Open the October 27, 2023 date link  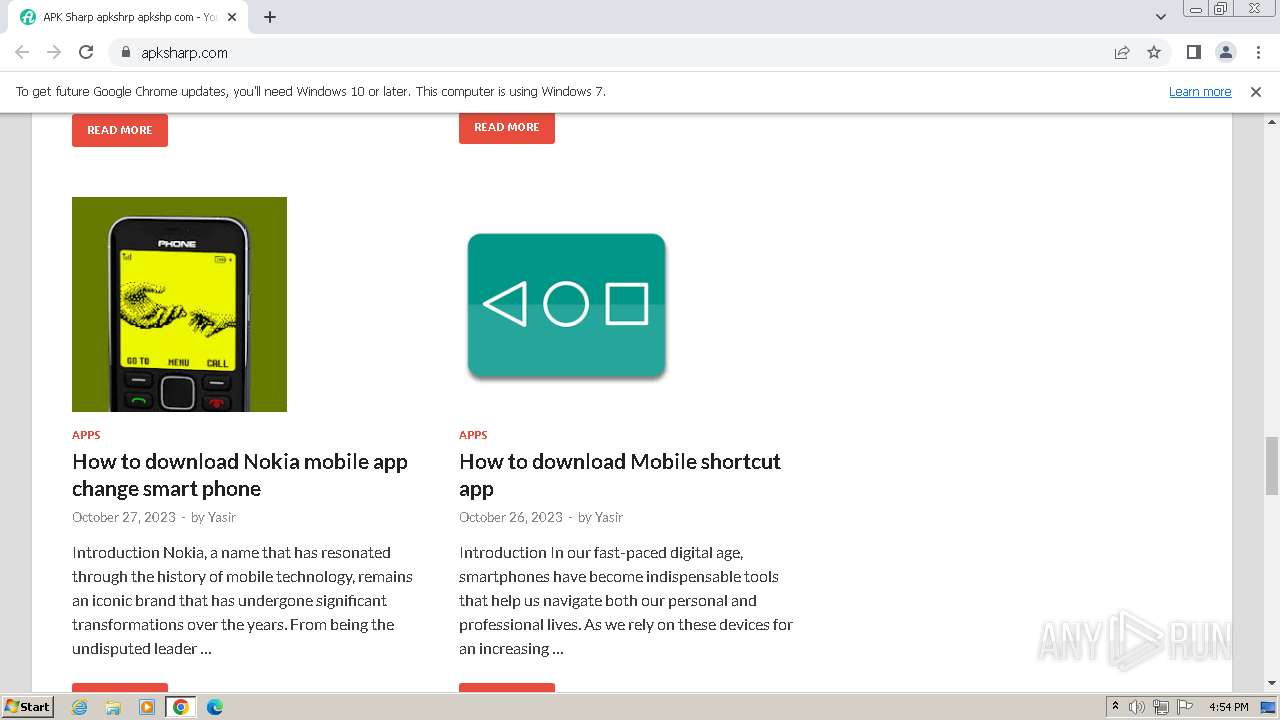click(x=123, y=517)
